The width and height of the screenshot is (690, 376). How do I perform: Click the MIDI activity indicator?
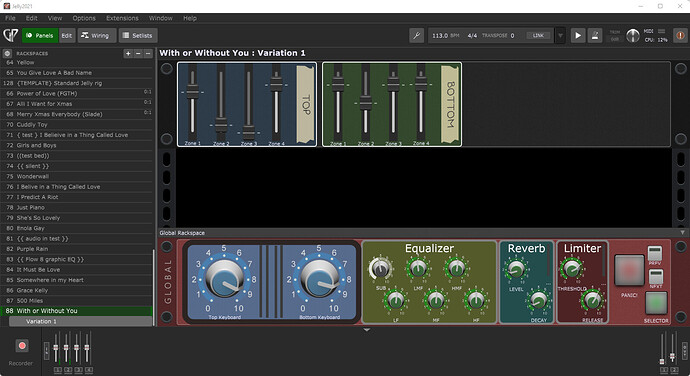(x=661, y=31)
